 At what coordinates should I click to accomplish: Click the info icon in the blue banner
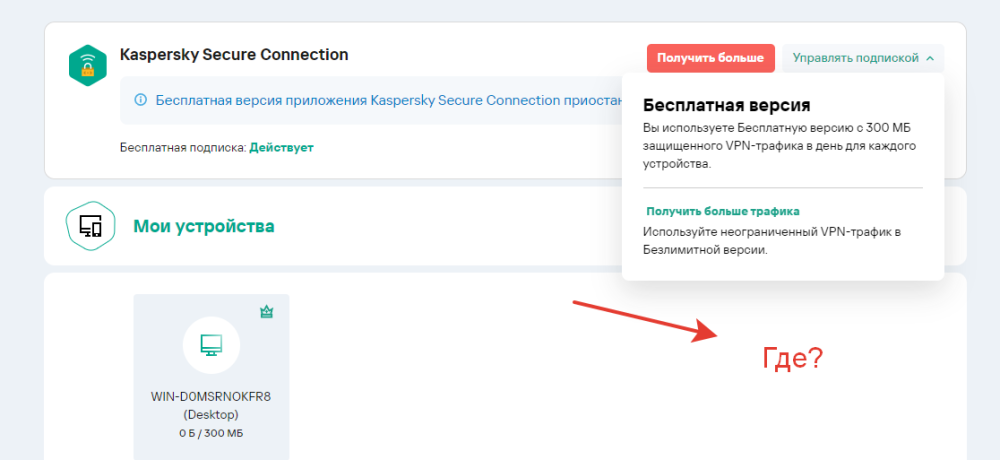point(140,100)
